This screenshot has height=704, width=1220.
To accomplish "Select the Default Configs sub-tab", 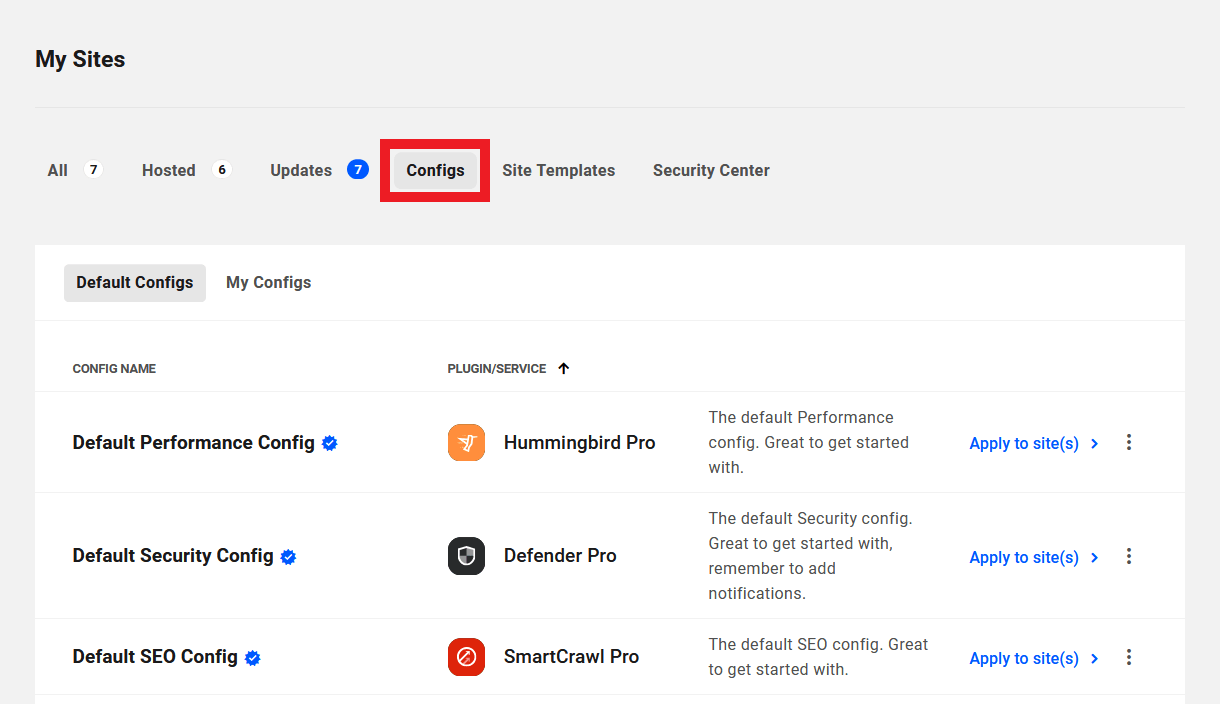I will point(135,283).
